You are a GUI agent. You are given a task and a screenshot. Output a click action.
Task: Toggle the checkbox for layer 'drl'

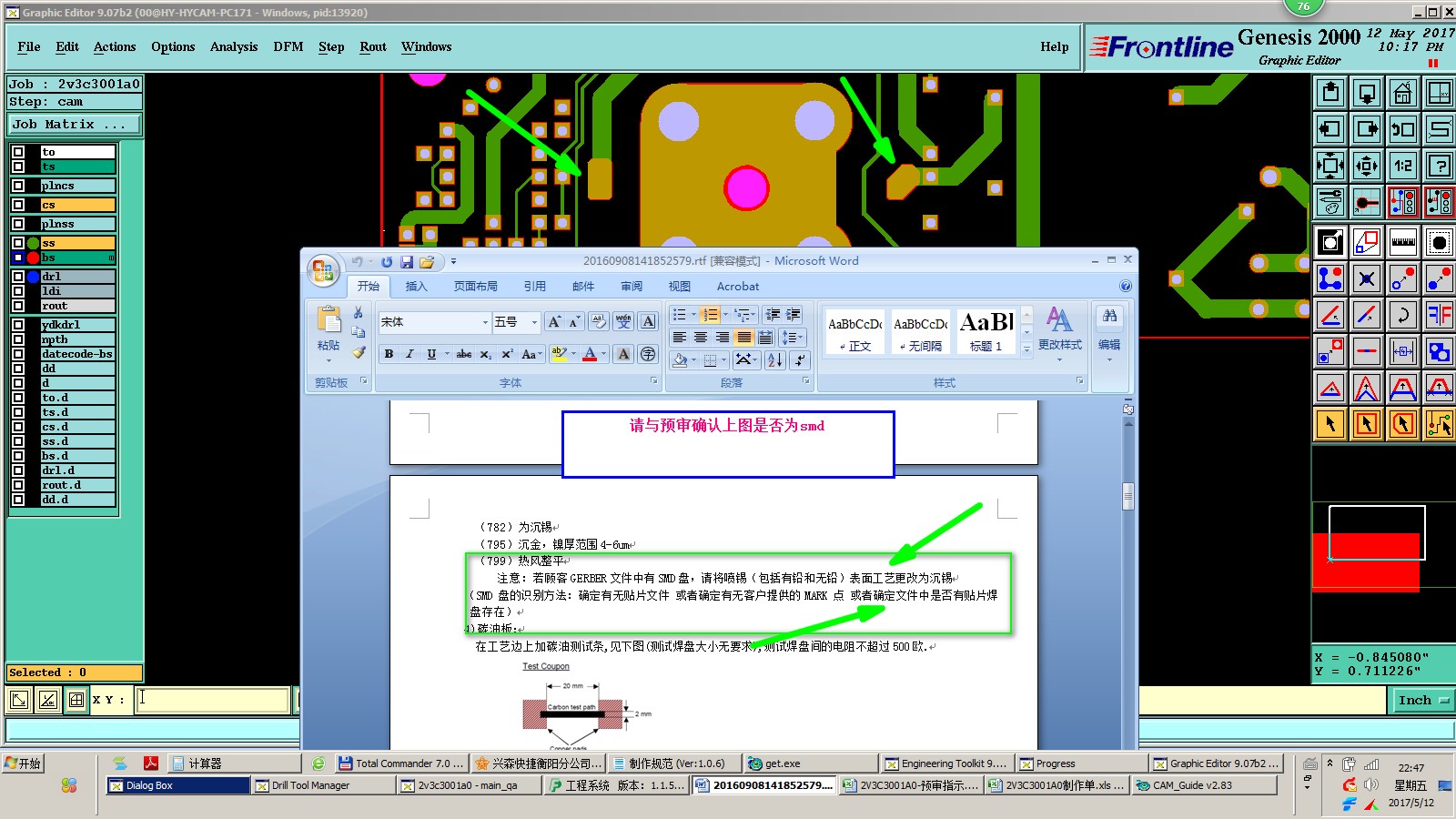click(18, 277)
